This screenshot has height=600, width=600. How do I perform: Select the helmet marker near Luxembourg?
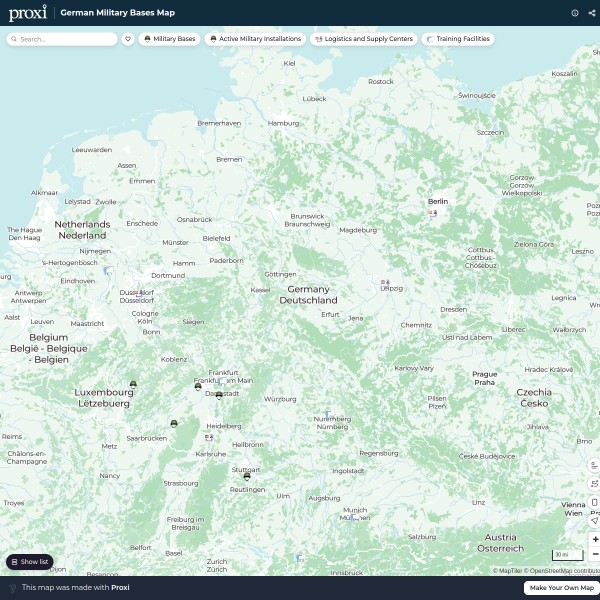(x=133, y=384)
